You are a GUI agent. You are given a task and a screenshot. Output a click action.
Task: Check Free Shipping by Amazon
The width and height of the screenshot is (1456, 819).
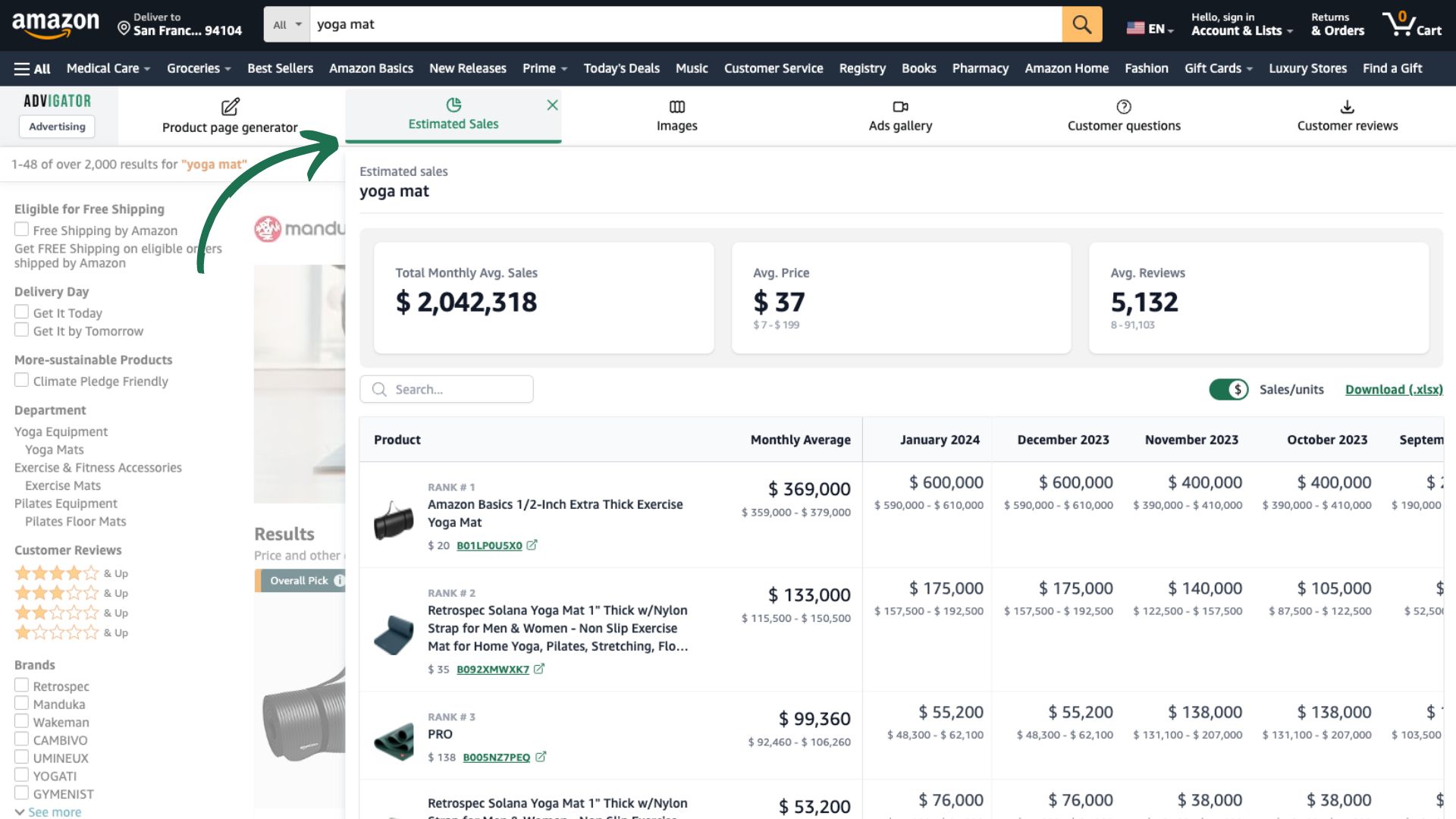point(21,230)
